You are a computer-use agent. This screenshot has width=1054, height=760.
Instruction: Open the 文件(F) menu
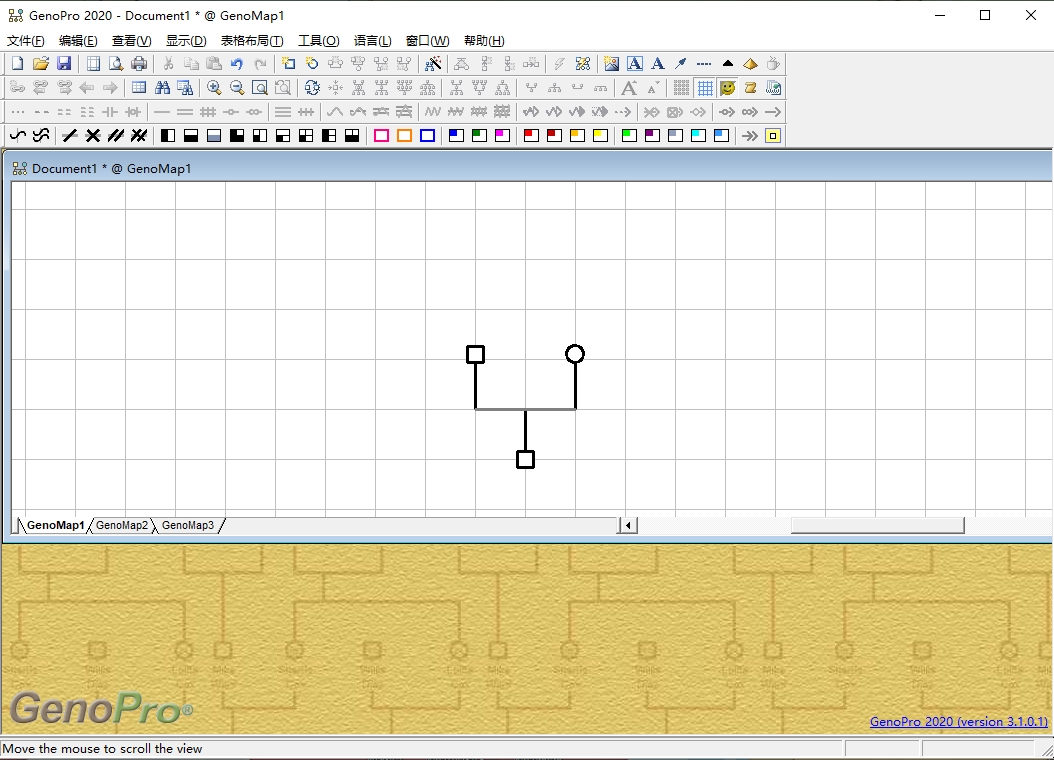tap(26, 41)
